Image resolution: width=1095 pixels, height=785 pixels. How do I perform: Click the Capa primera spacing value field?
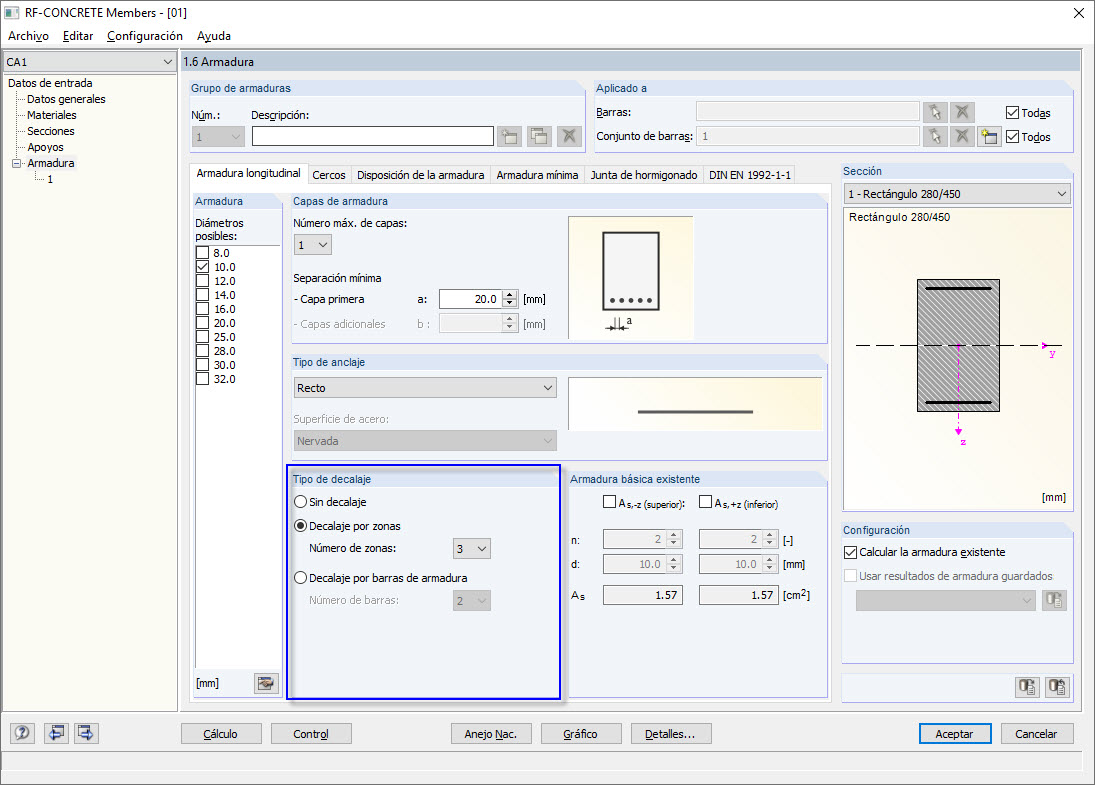point(471,299)
